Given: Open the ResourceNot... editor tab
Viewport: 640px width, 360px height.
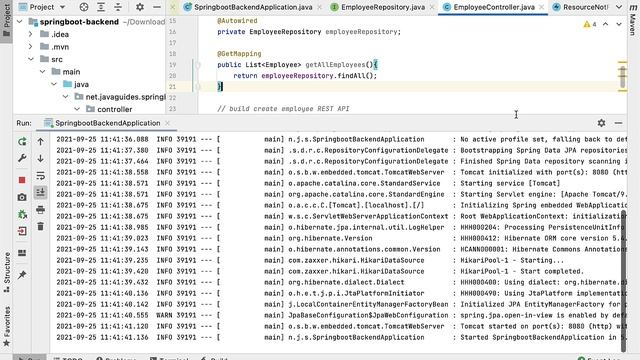Looking at the screenshot, I should tap(580, 7).
